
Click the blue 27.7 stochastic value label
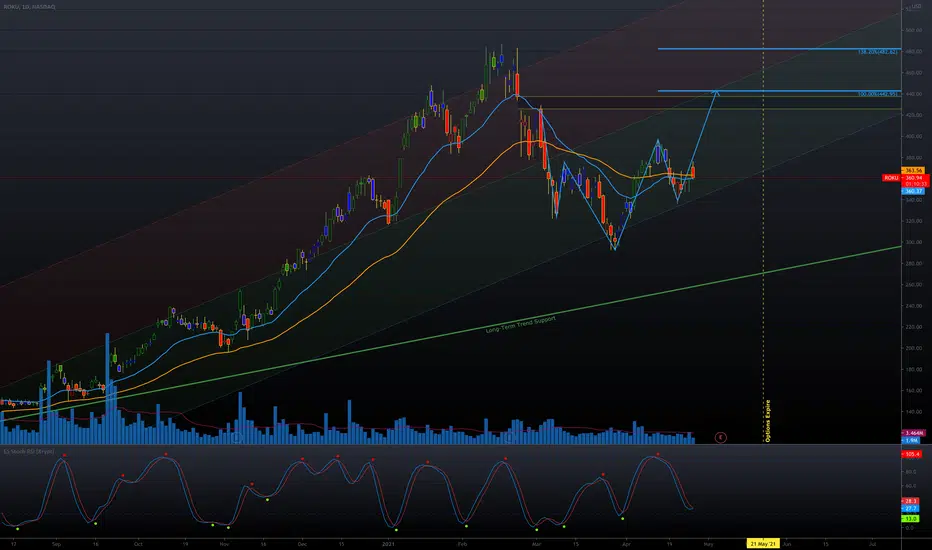click(x=910, y=508)
